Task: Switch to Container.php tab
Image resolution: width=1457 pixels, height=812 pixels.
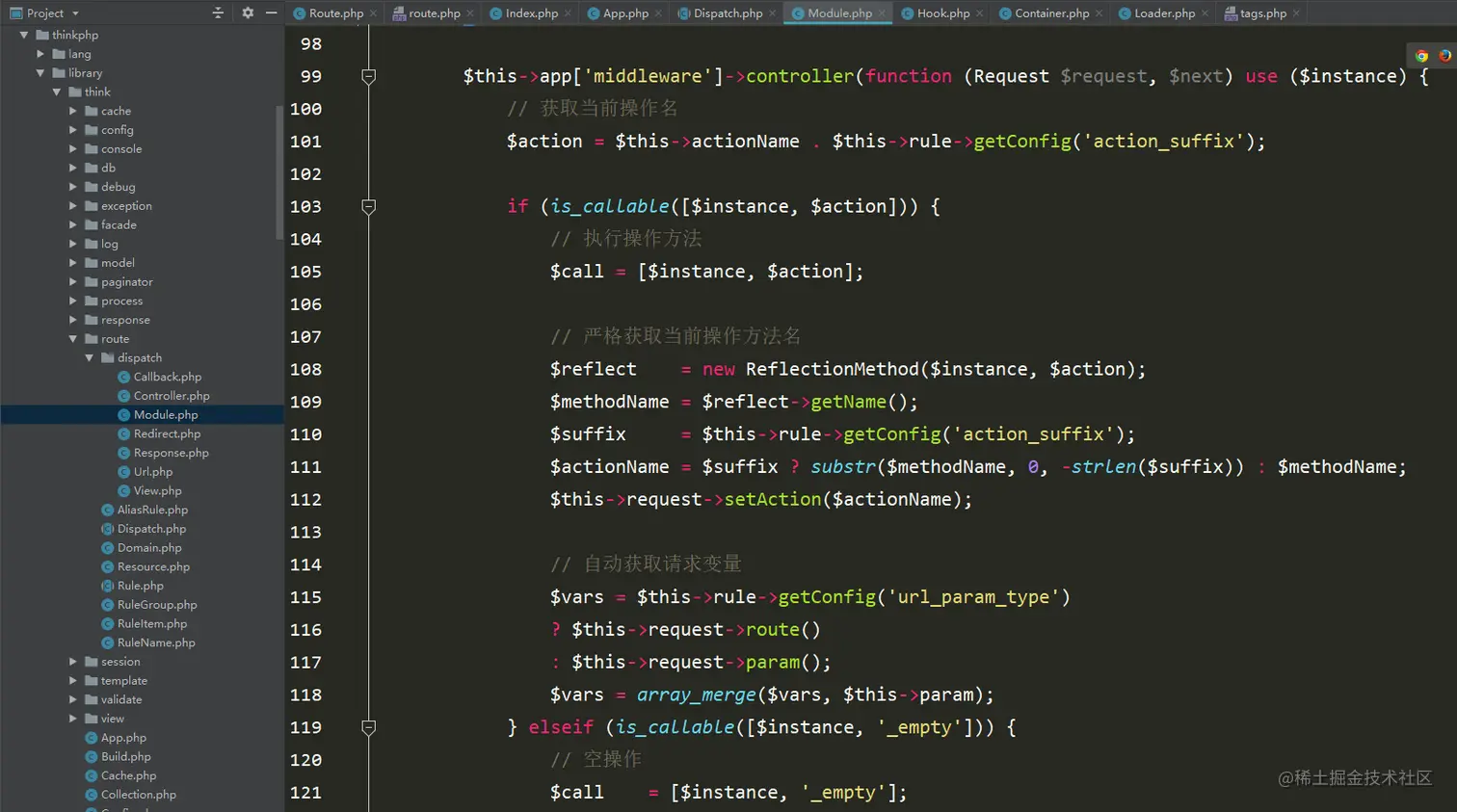Action: 1051,13
